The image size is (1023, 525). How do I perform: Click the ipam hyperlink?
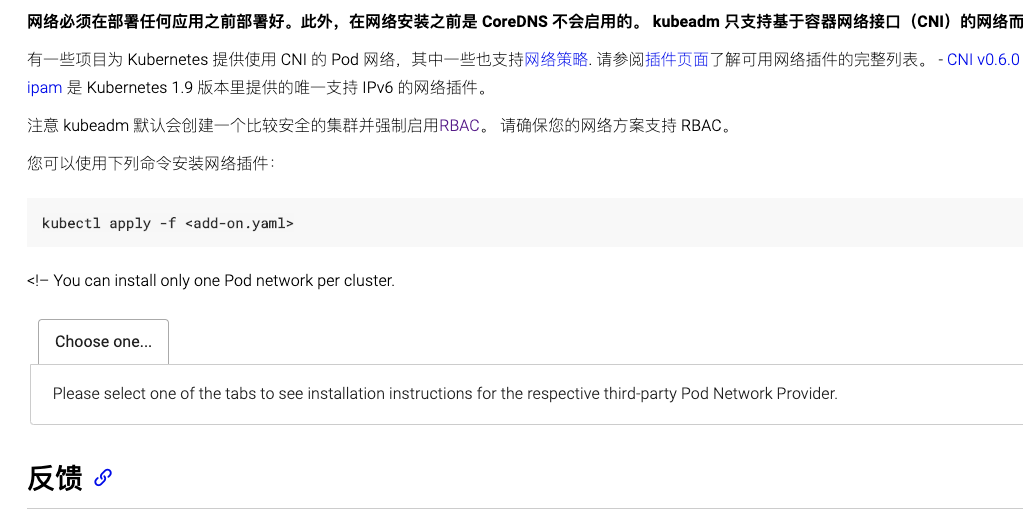44,88
